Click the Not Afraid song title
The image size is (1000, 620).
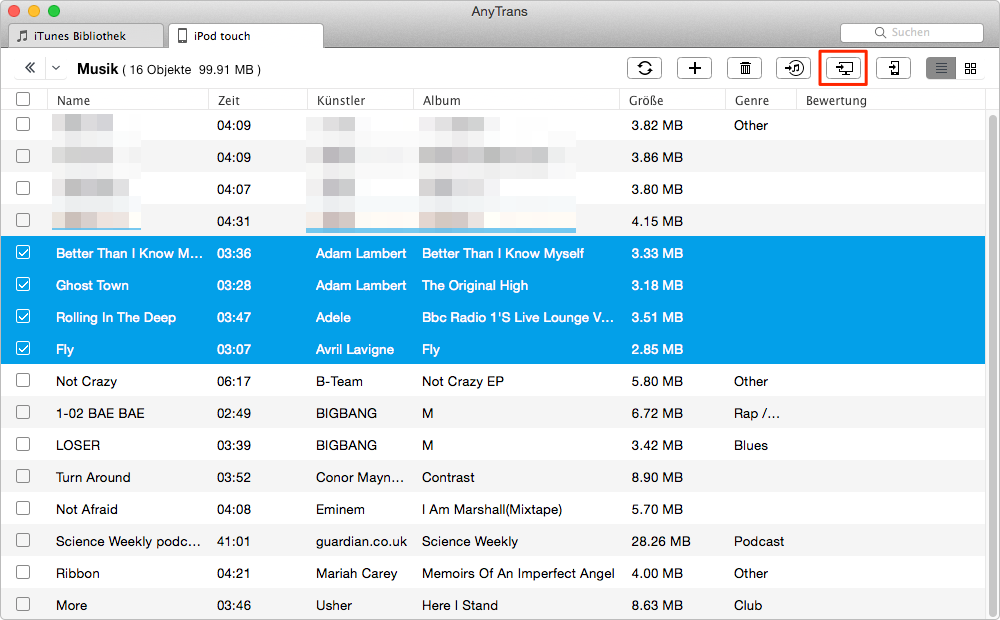[87, 509]
